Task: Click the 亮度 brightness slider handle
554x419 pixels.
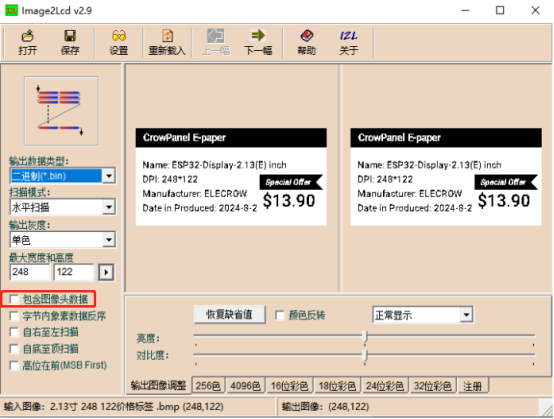Action: (x=365, y=338)
